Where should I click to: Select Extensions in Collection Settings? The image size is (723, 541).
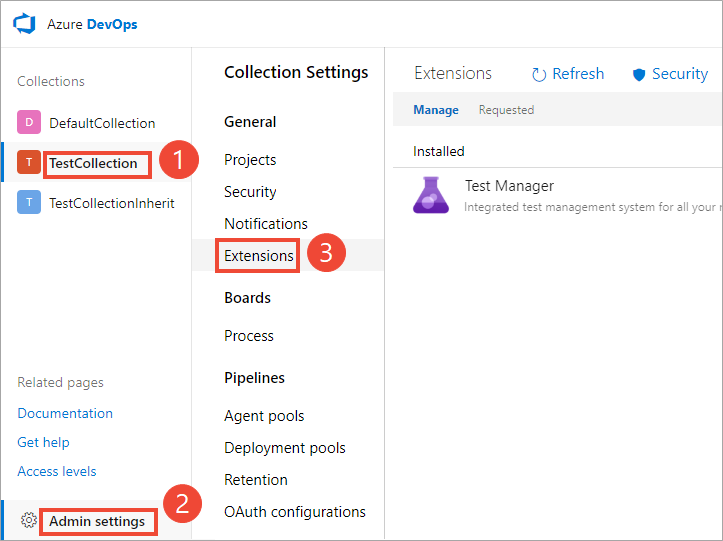[259, 256]
